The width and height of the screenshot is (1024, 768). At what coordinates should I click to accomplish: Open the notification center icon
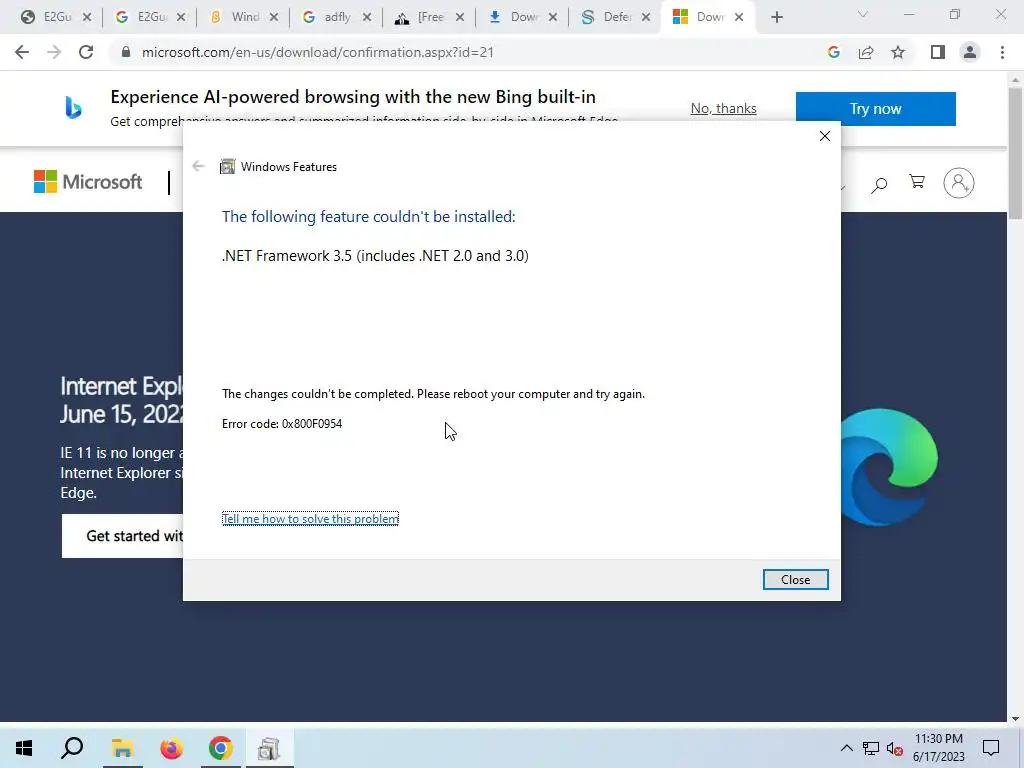[x=991, y=748]
